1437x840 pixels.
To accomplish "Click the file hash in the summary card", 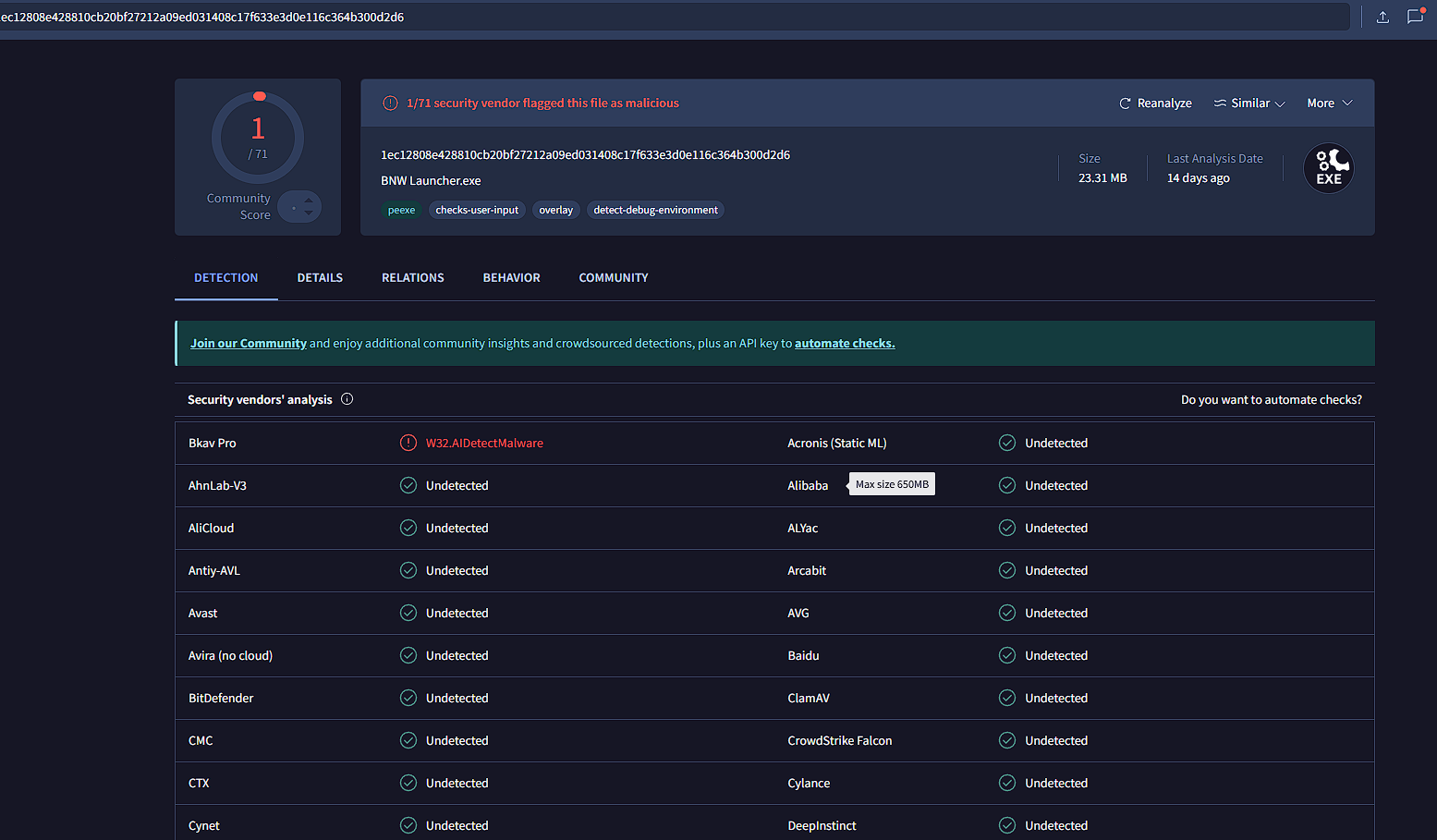I will click(x=586, y=154).
